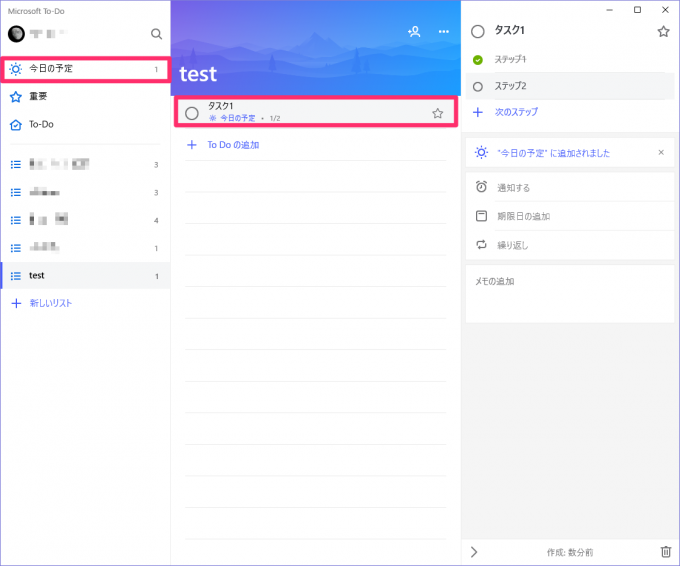
Task: Complete タスク1 using detail pane circle
Action: click(x=477, y=31)
